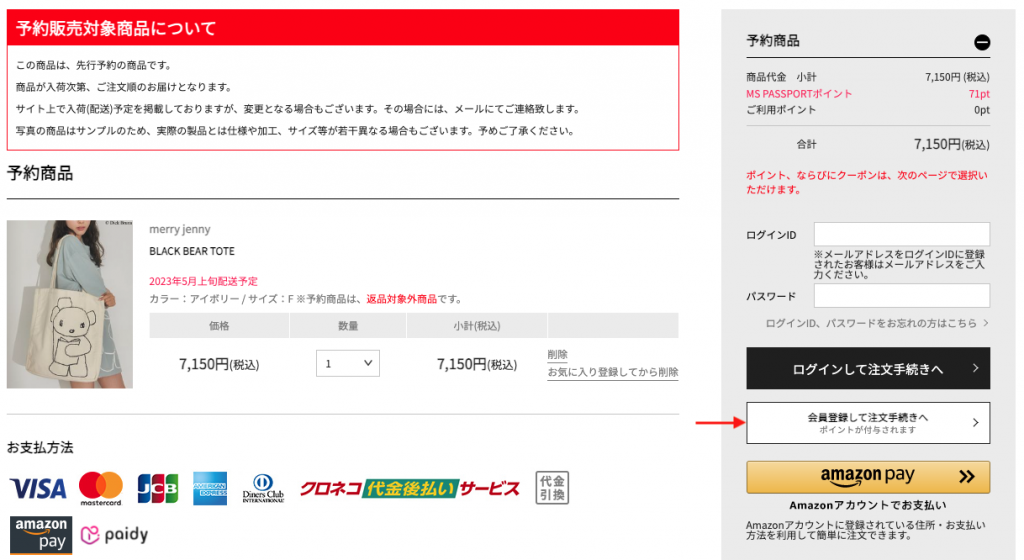Click the cash on delivery (代金引換) icon
Viewport: 1024px width, 560px height.
tap(552, 488)
